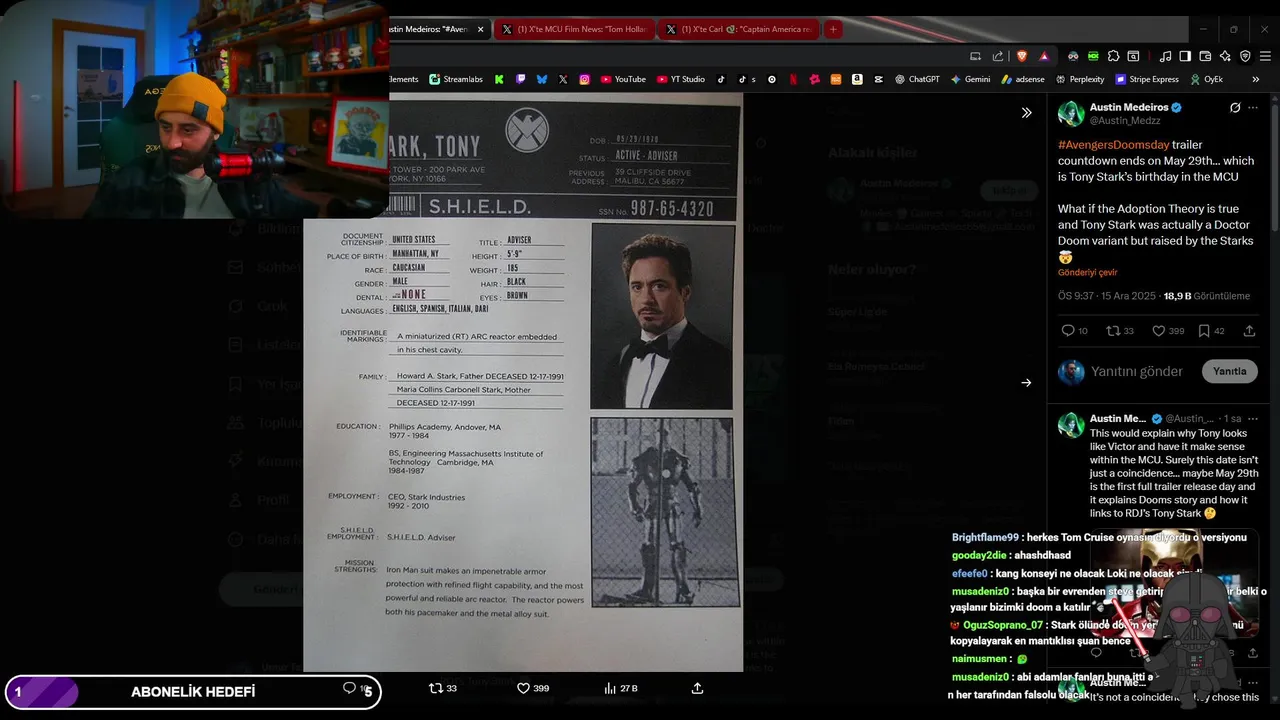Open the Perplexity bookmark
The image size is (1280, 720).
click(x=1080, y=79)
